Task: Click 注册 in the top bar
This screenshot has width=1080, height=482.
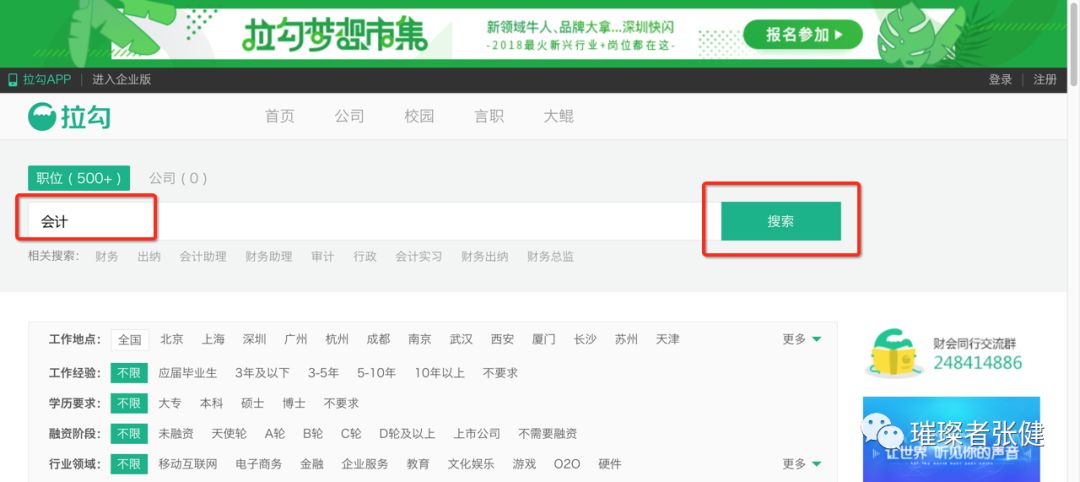Action: 1045,79
